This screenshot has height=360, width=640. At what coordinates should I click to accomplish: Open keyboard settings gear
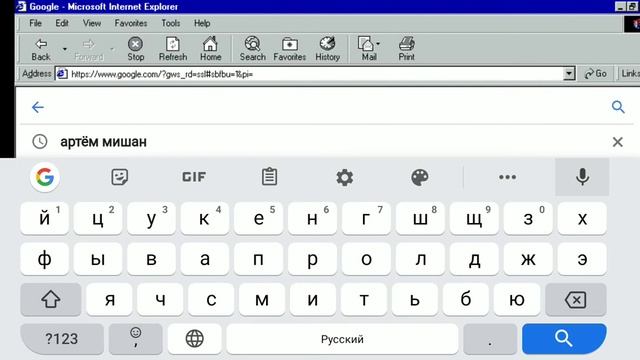pos(344,178)
